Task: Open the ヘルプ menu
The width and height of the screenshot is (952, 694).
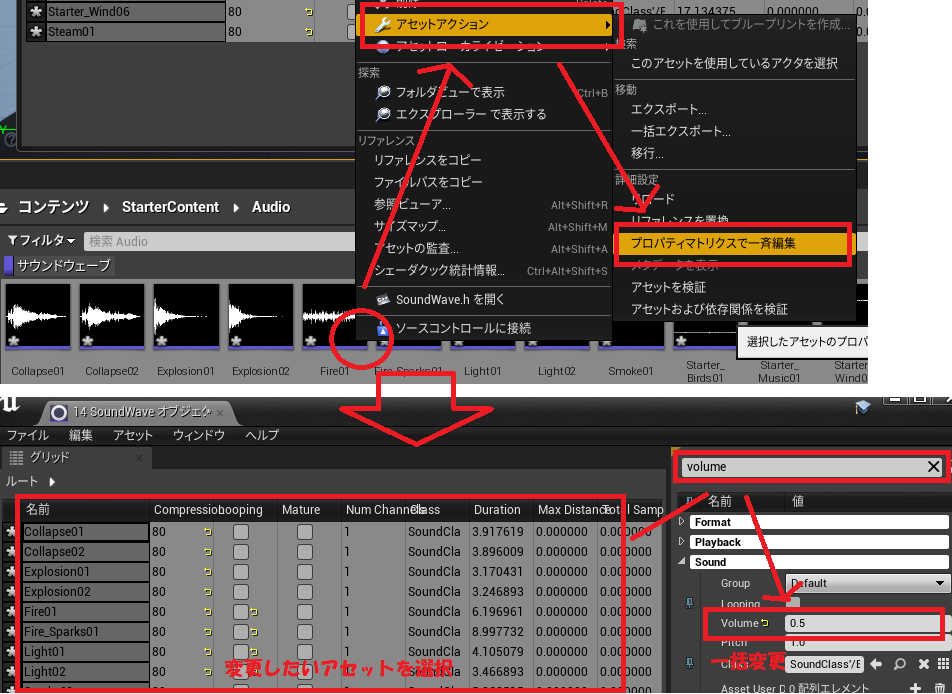Action: (x=262, y=435)
